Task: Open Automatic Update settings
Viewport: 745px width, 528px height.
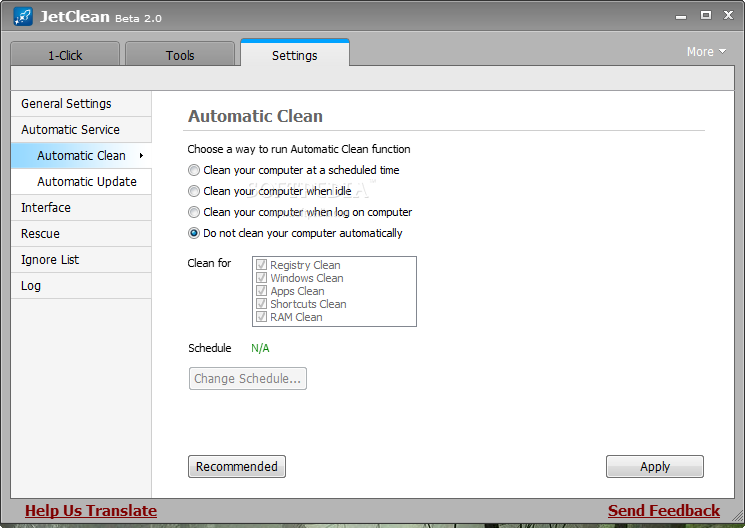Action: (81, 182)
